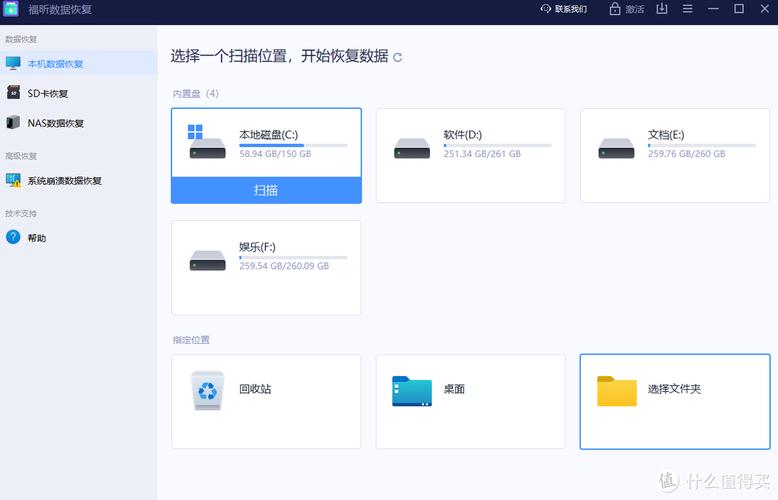
Task: Click the yellow folder icon
Action: [x=617, y=391]
